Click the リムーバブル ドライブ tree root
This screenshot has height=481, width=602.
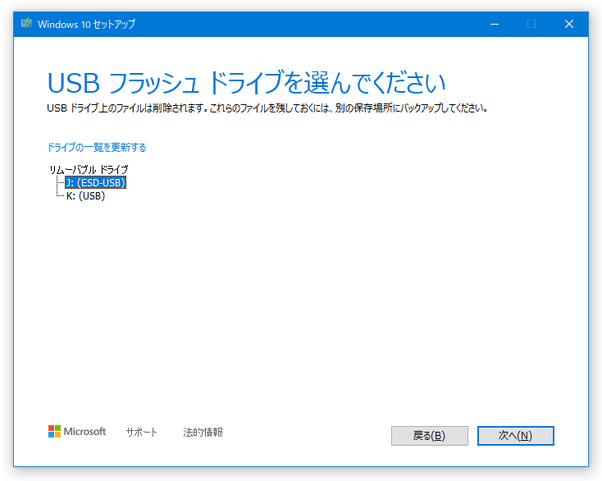[89, 169]
